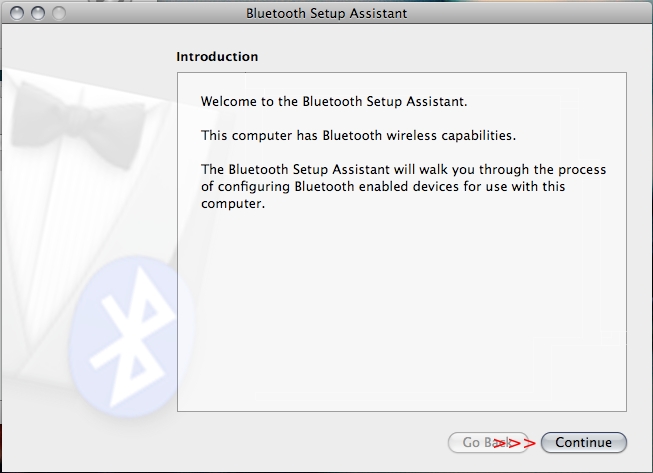The image size is (653, 473).
Task: Click the Bluetooth logo graphic
Action: point(130,336)
